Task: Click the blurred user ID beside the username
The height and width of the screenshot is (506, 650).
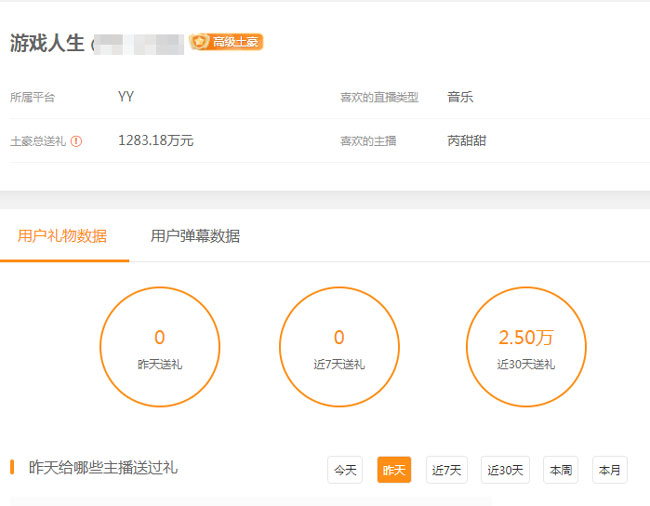Action: [140, 44]
